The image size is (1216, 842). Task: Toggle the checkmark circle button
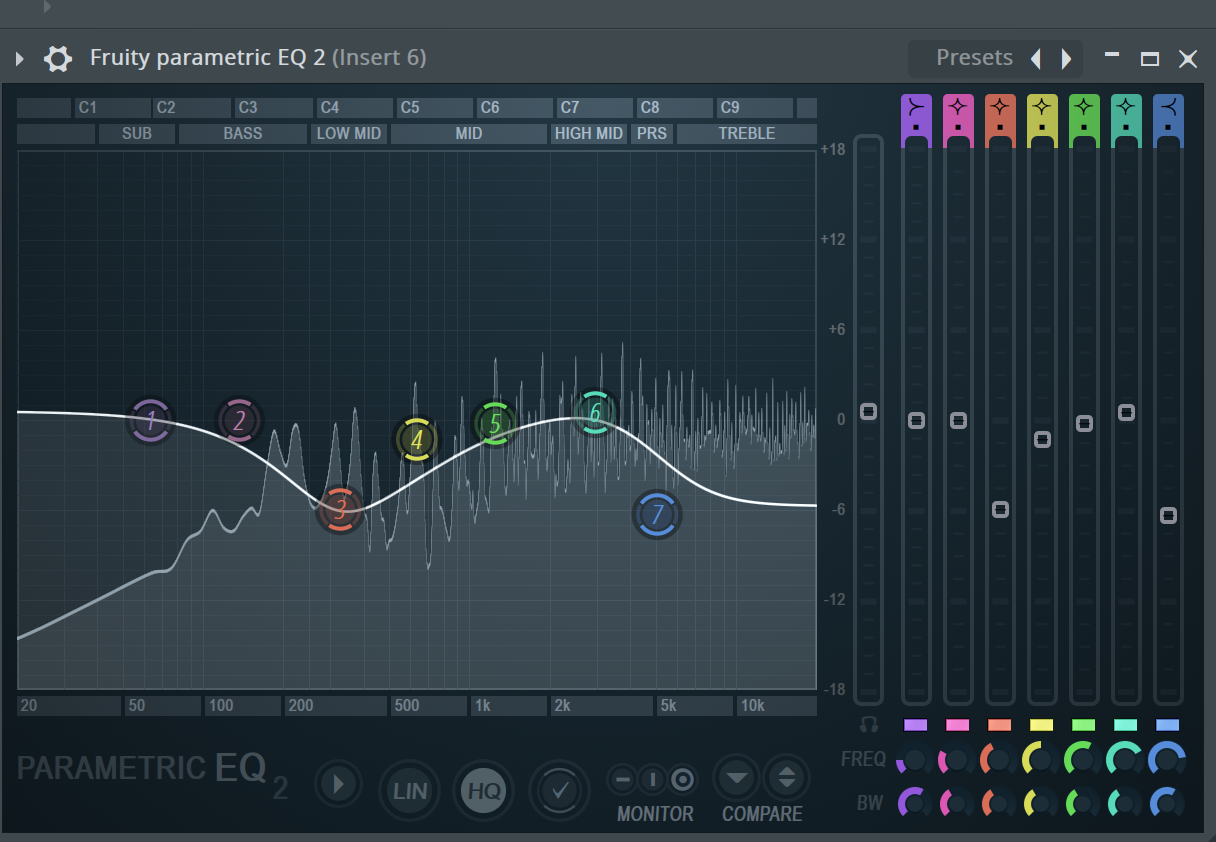pyautogui.click(x=560, y=791)
